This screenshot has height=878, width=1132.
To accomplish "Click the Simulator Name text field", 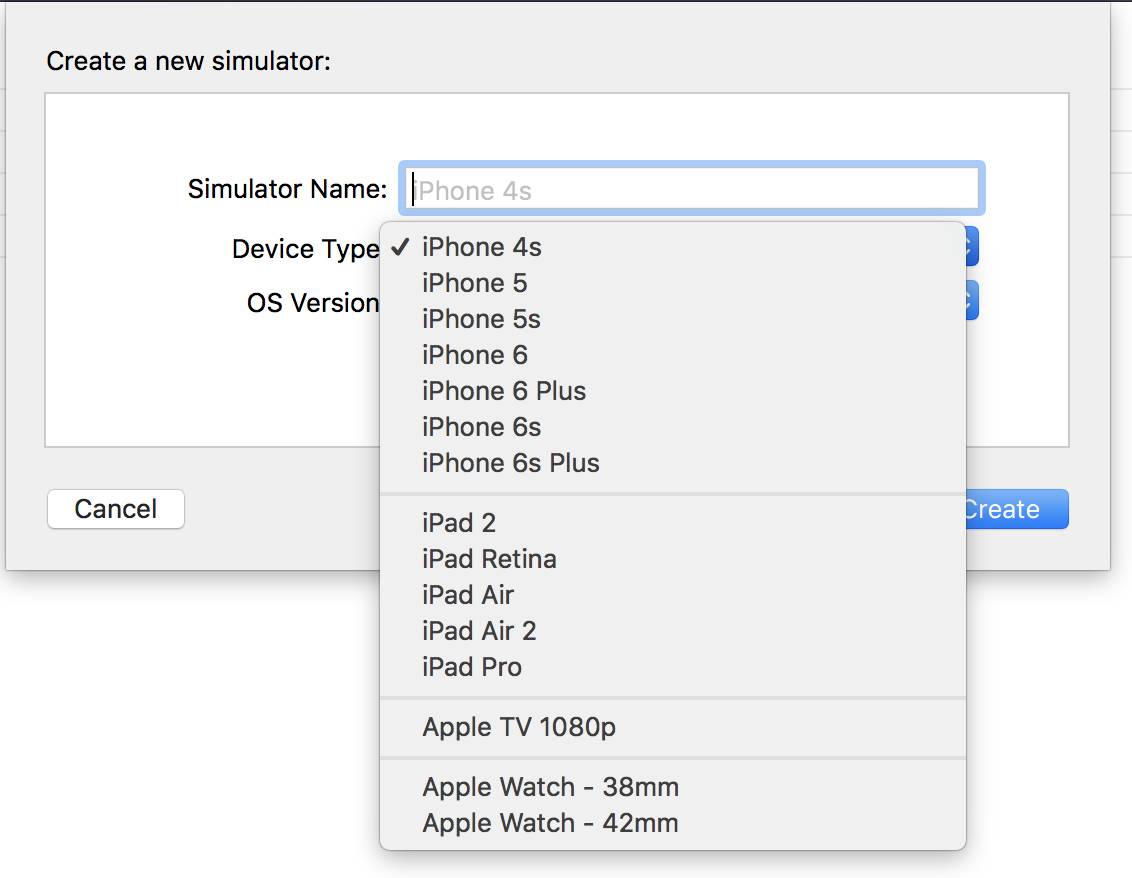I will pos(692,189).
